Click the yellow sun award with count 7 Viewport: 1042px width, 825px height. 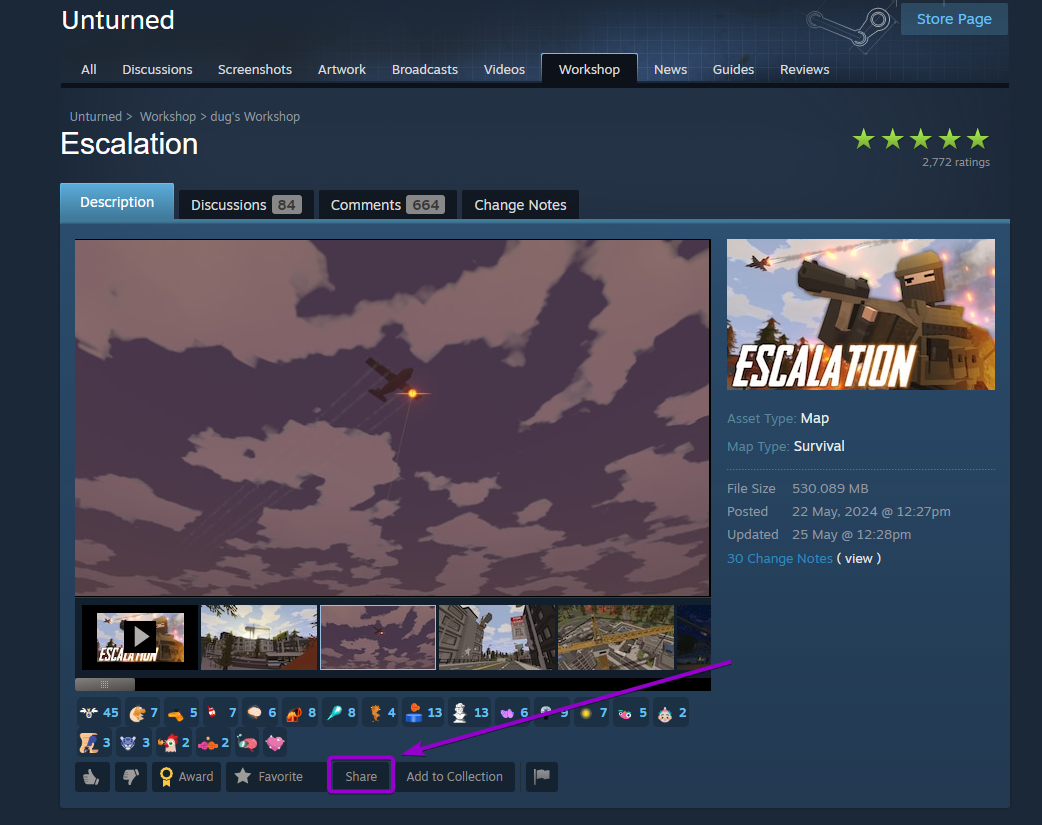coord(593,713)
